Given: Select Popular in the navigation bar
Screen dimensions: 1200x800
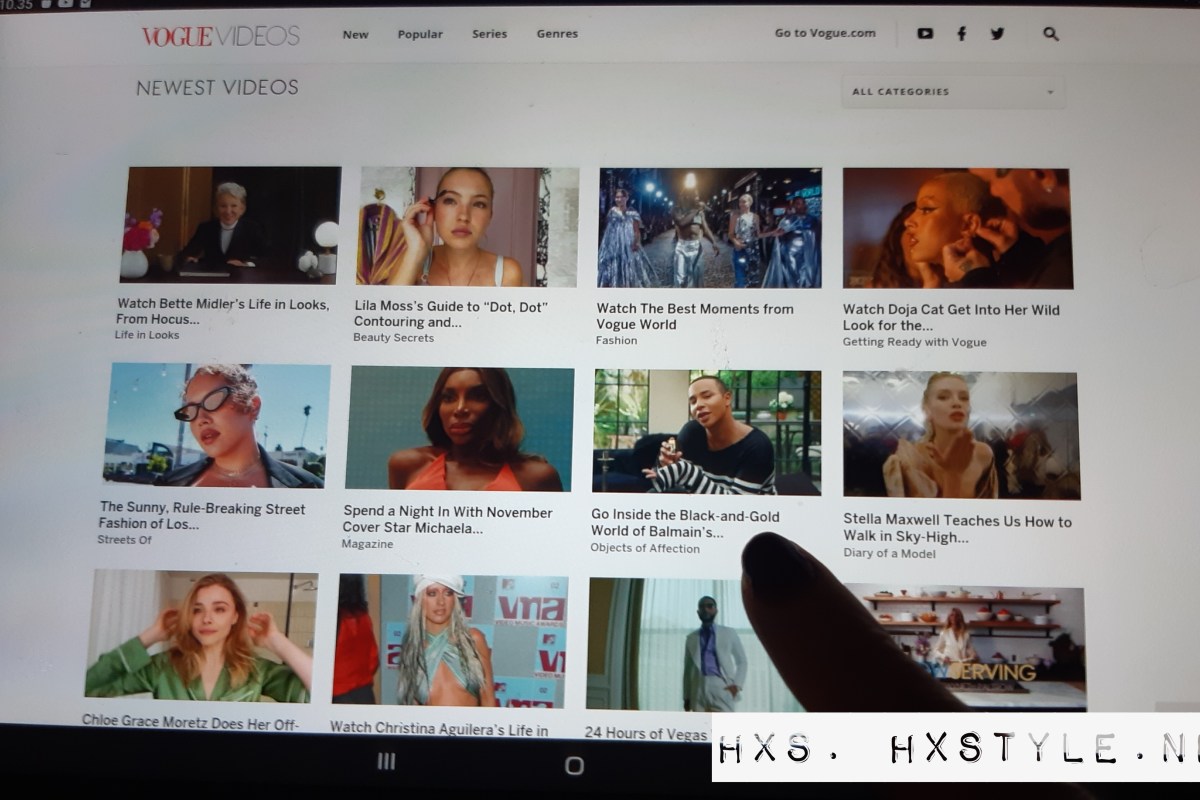Looking at the screenshot, I should point(420,34).
